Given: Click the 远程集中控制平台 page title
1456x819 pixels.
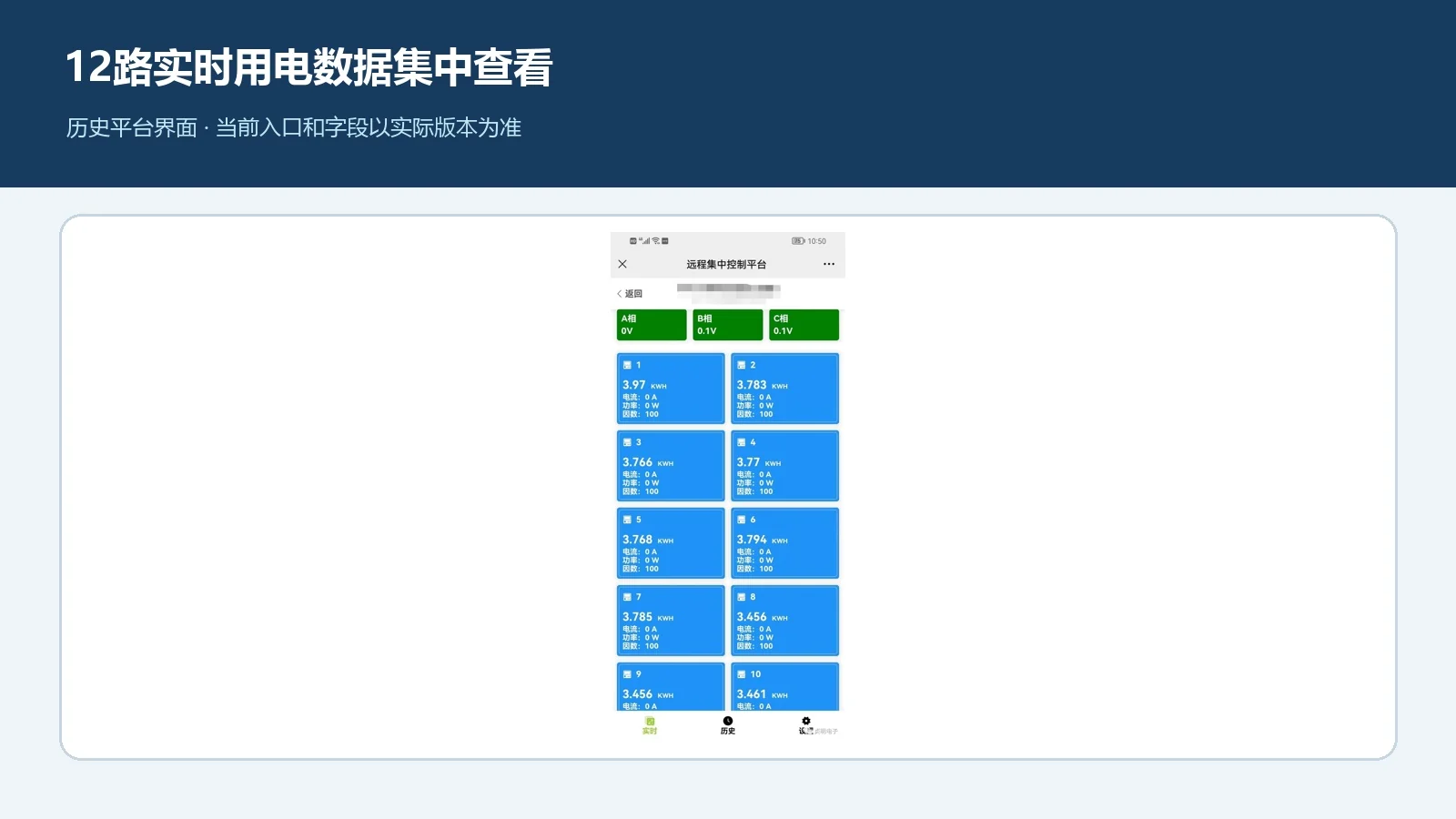Looking at the screenshot, I should 726,264.
